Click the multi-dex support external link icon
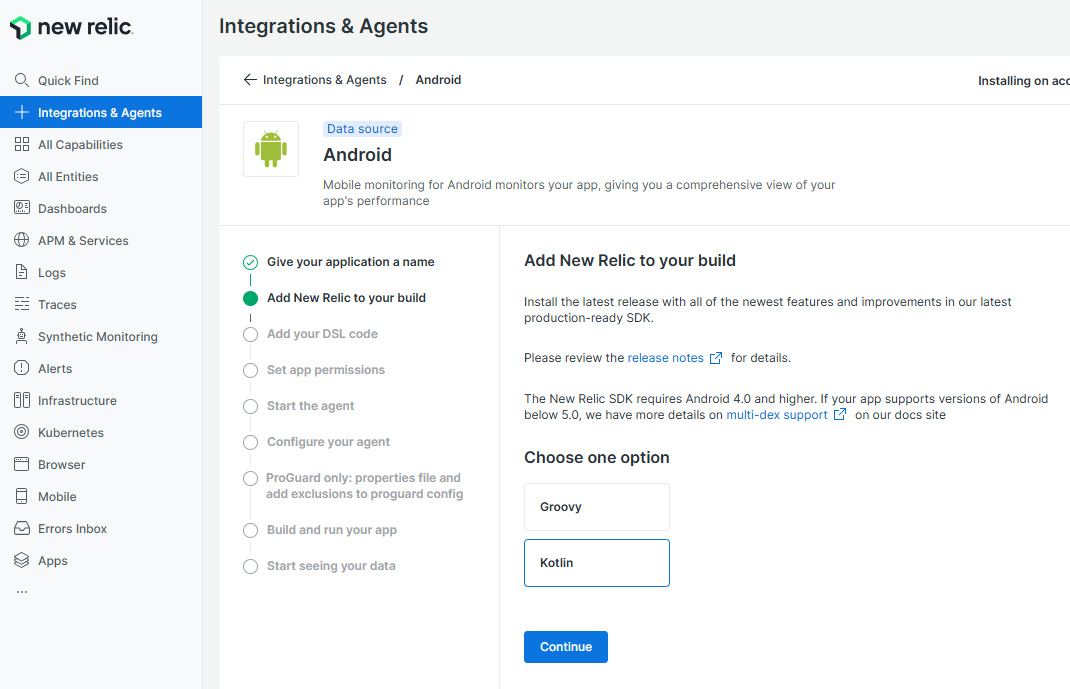 pos(840,415)
